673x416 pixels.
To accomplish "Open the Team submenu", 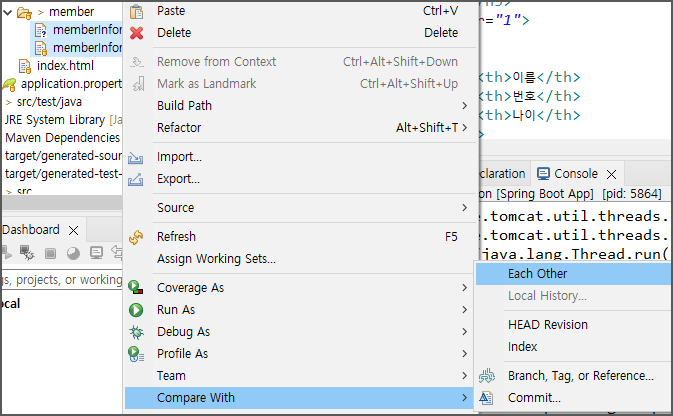I will [300, 376].
